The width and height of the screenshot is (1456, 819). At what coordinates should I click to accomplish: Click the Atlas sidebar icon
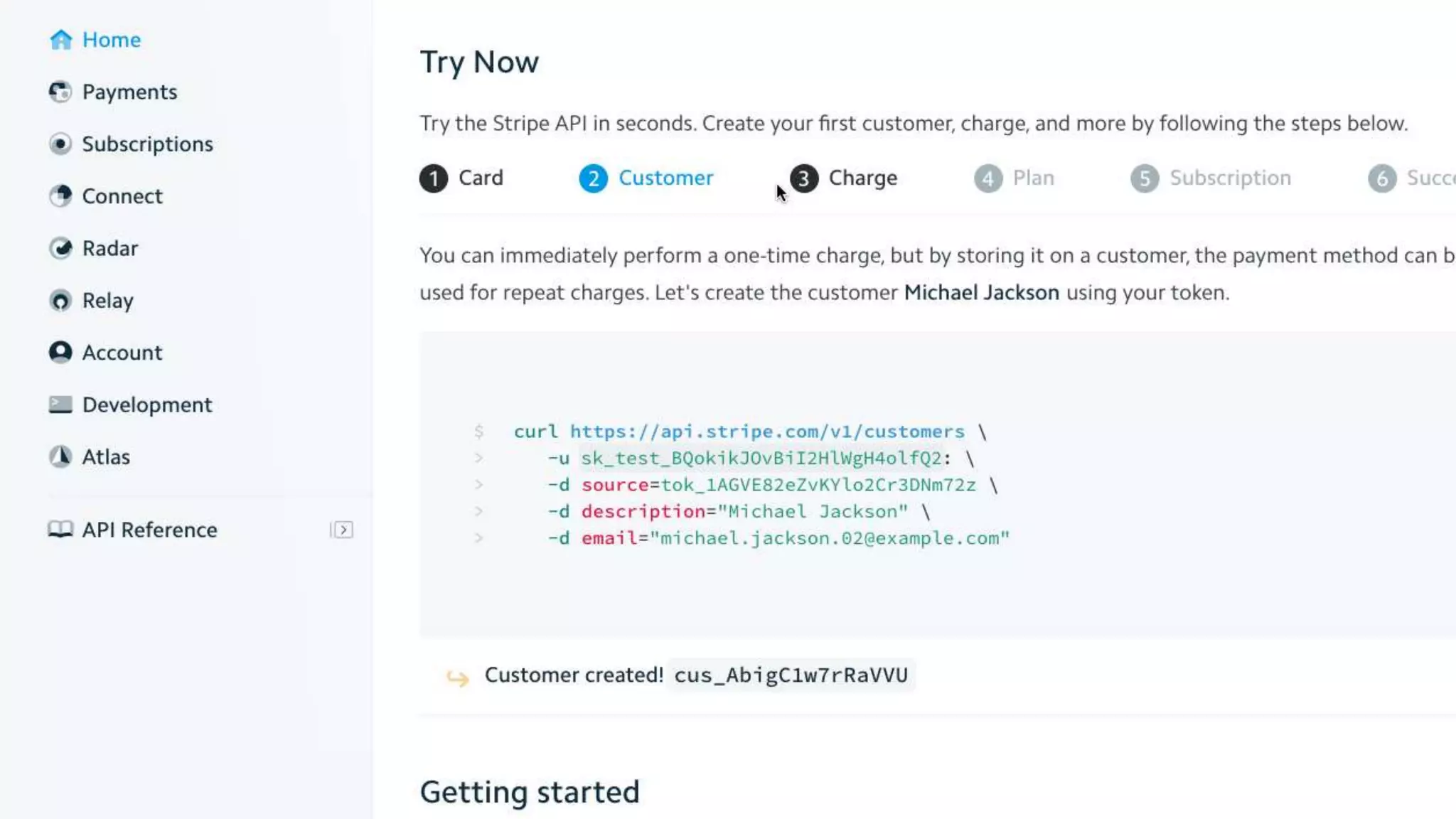[60, 456]
